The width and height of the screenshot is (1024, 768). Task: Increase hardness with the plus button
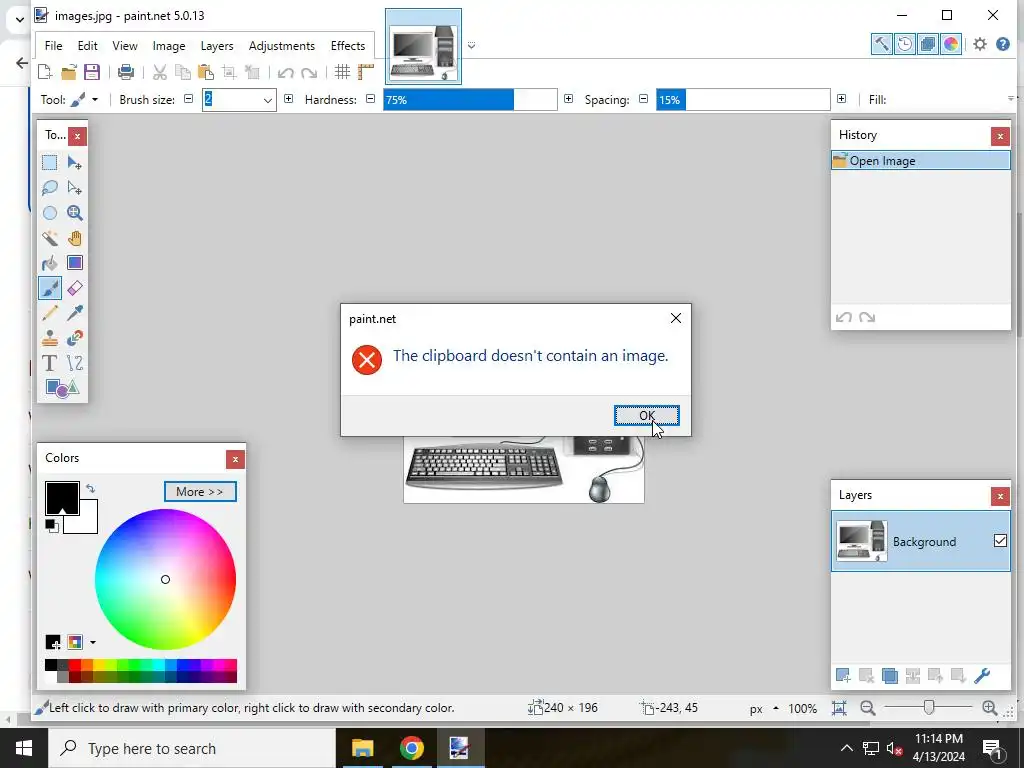(x=568, y=99)
